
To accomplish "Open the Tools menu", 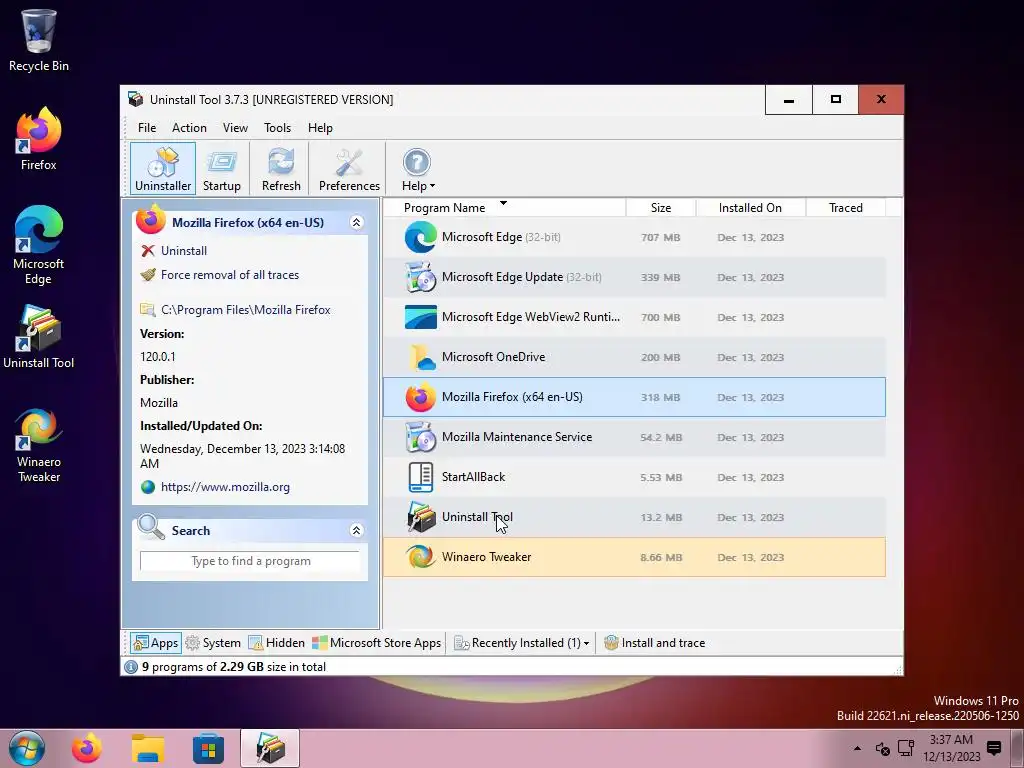I will [278, 128].
